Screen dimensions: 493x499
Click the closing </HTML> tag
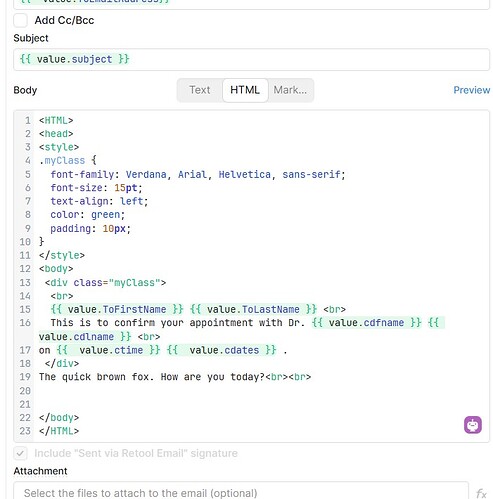59,431
